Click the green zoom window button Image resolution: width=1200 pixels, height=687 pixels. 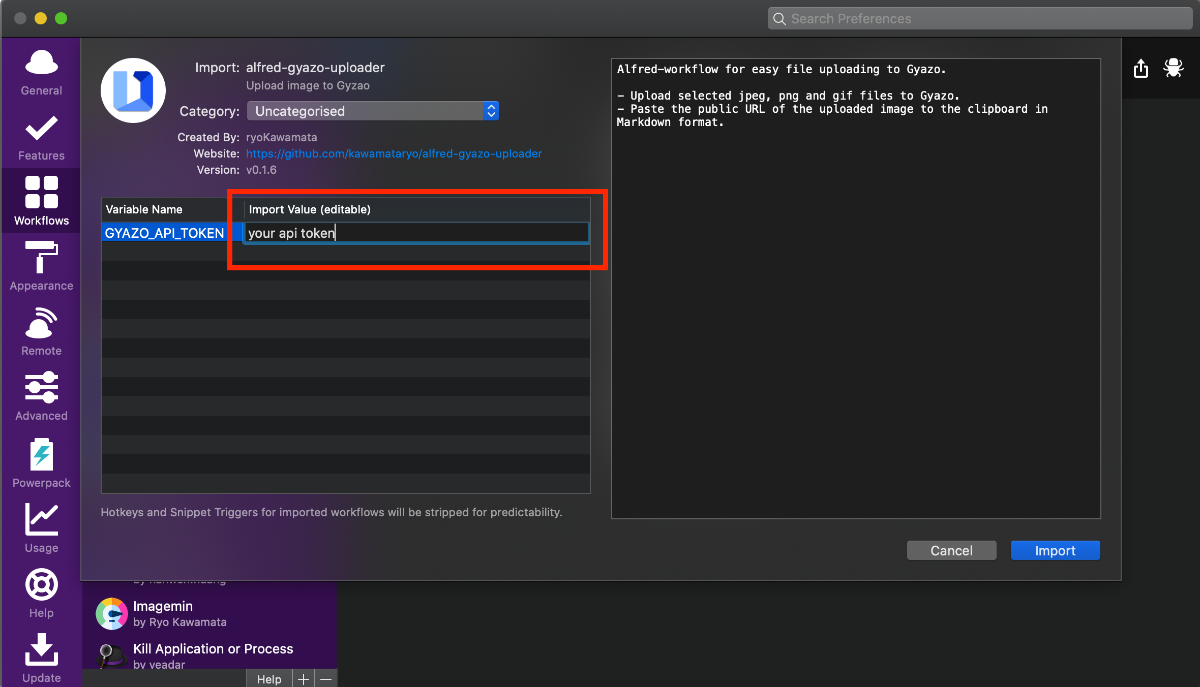point(60,18)
